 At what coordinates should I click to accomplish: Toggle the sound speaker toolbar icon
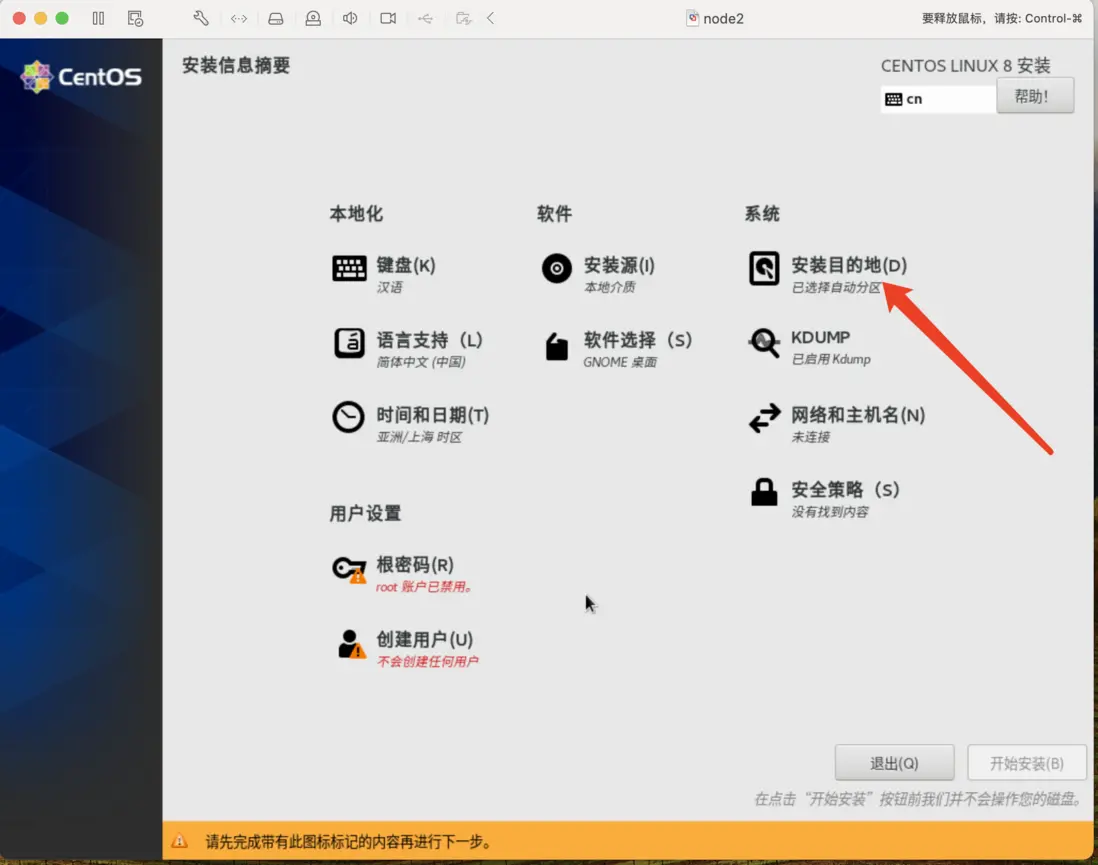pos(350,18)
